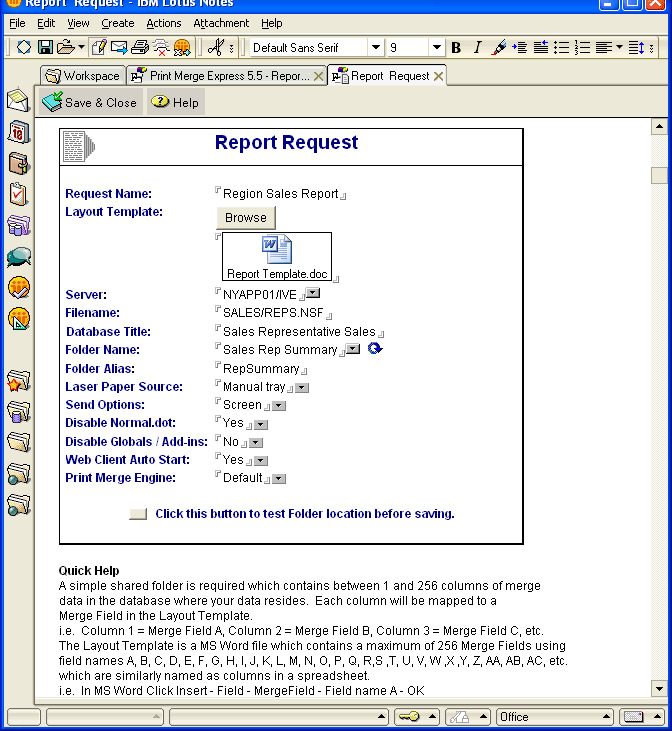
Task: Open the To Do clipboard icon
Action: click(18, 194)
